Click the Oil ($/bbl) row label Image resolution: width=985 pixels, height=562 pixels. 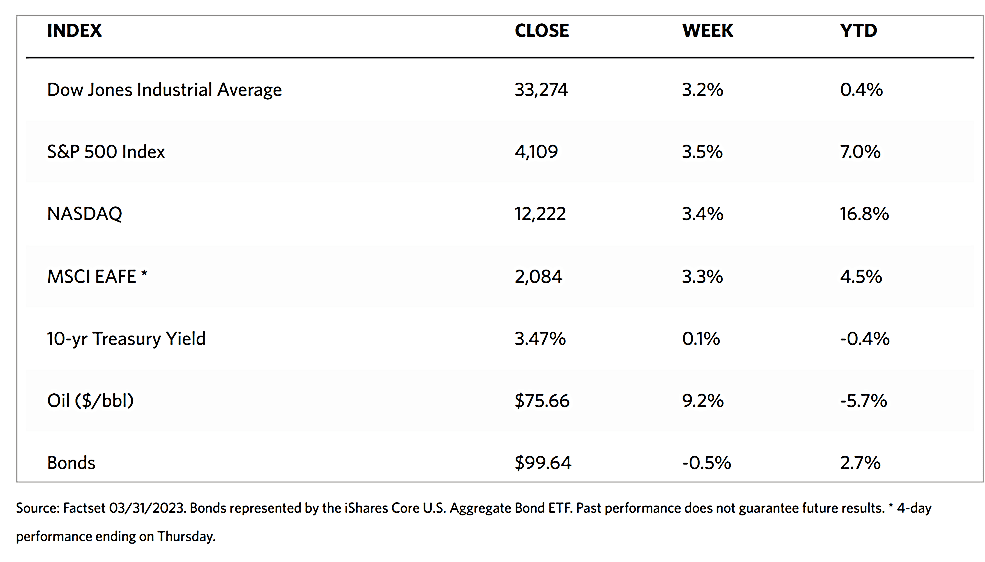[91, 401]
